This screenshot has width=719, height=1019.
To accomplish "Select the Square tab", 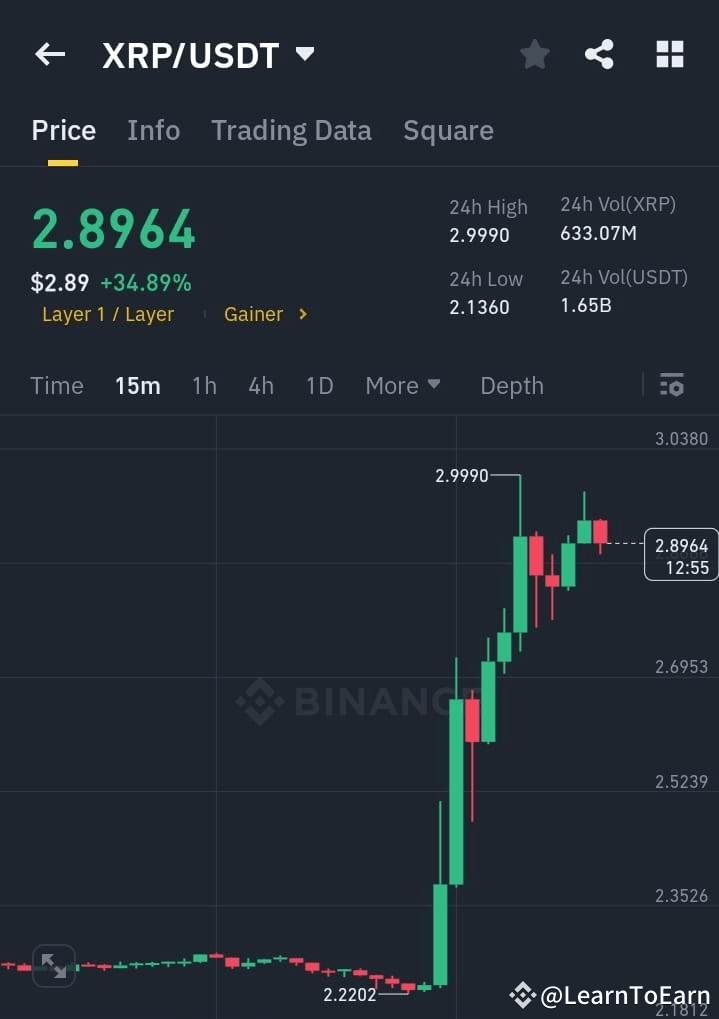I will (x=448, y=130).
